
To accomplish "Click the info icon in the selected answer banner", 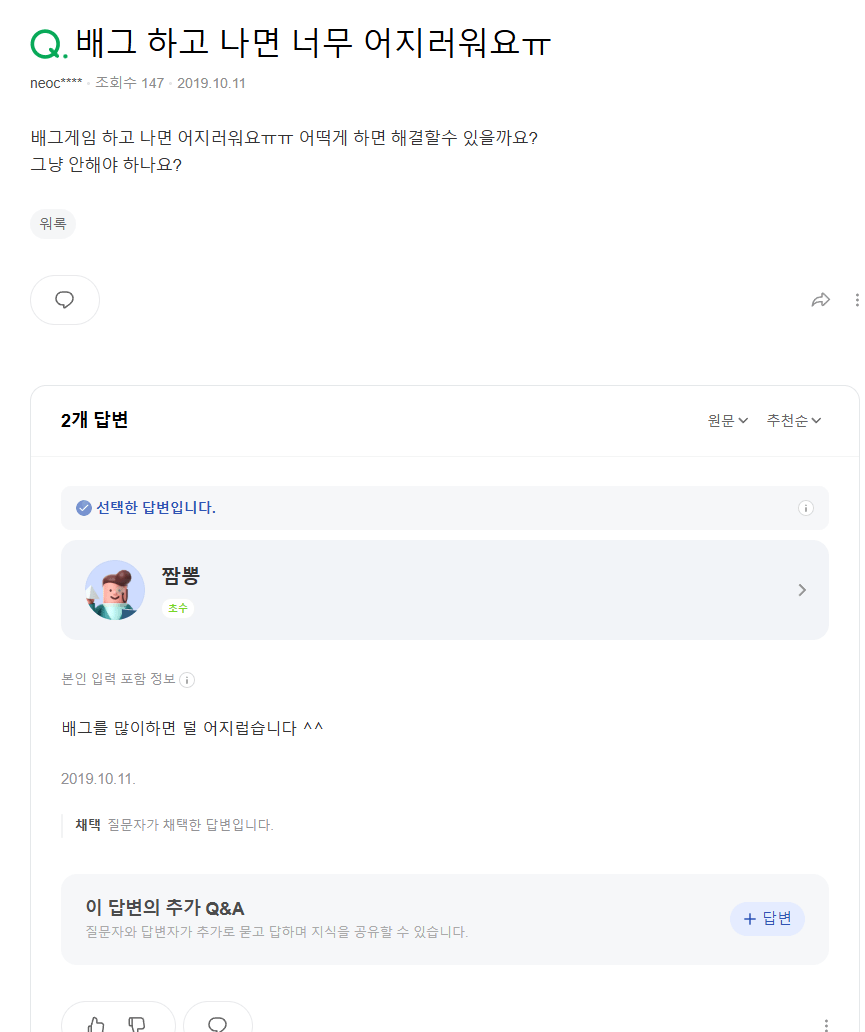I will coord(806,508).
